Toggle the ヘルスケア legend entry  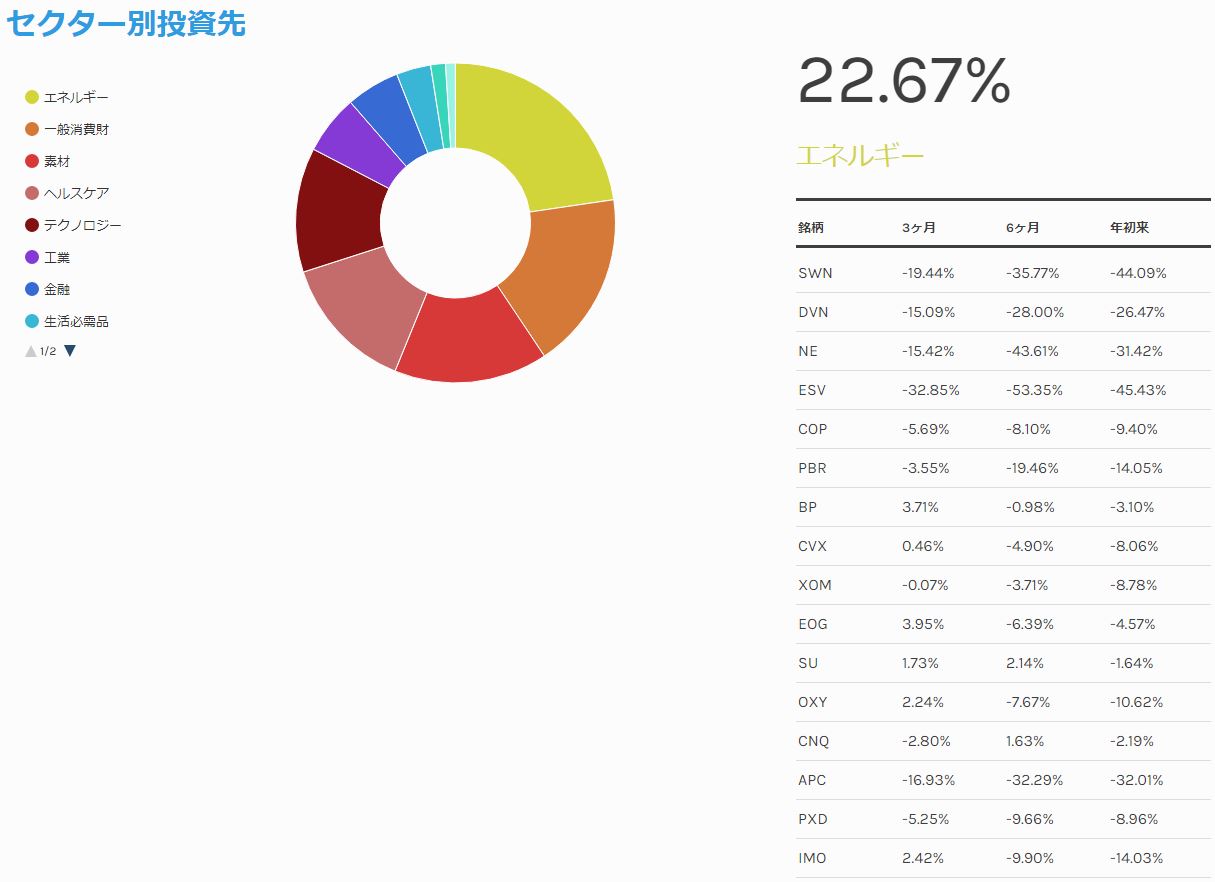click(x=67, y=193)
